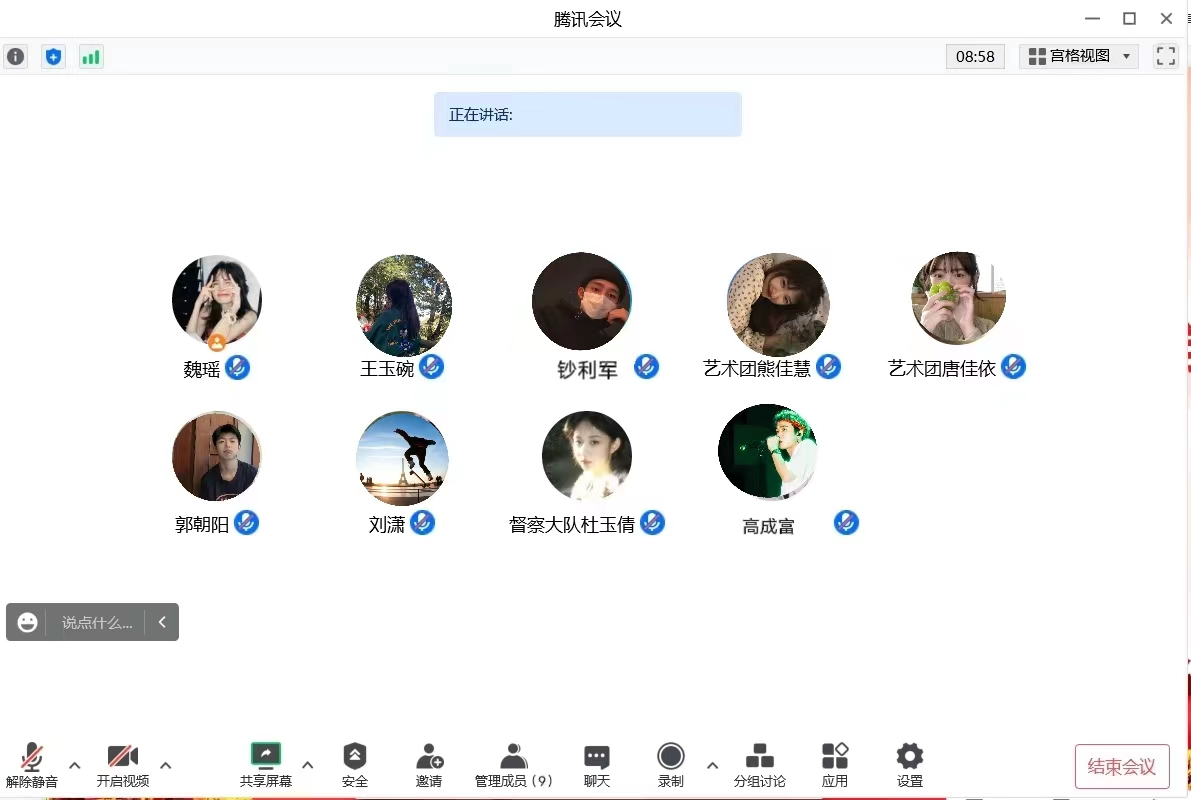Unmute microphone via 解除静音

pos(32,765)
